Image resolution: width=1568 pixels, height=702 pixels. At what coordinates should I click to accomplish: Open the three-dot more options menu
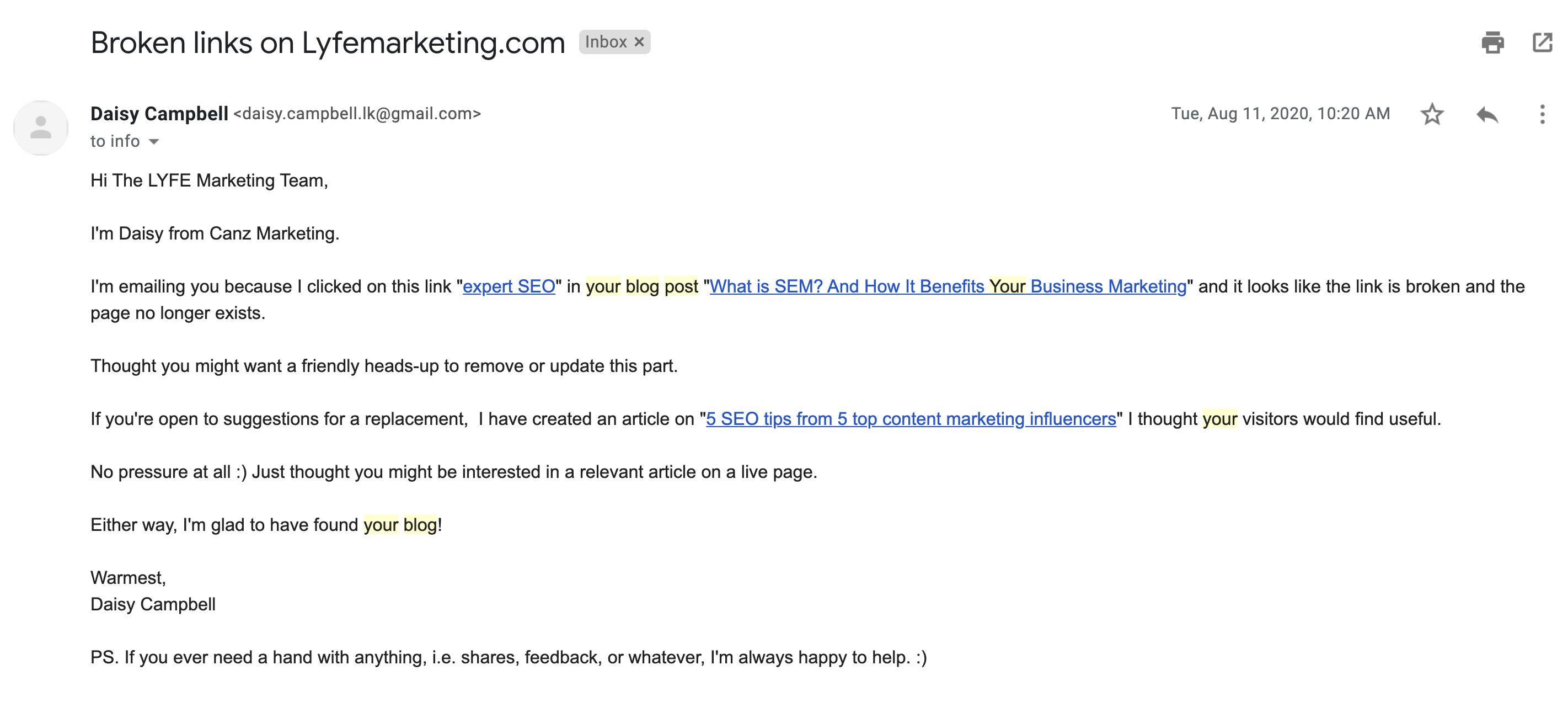[1539, 114]
